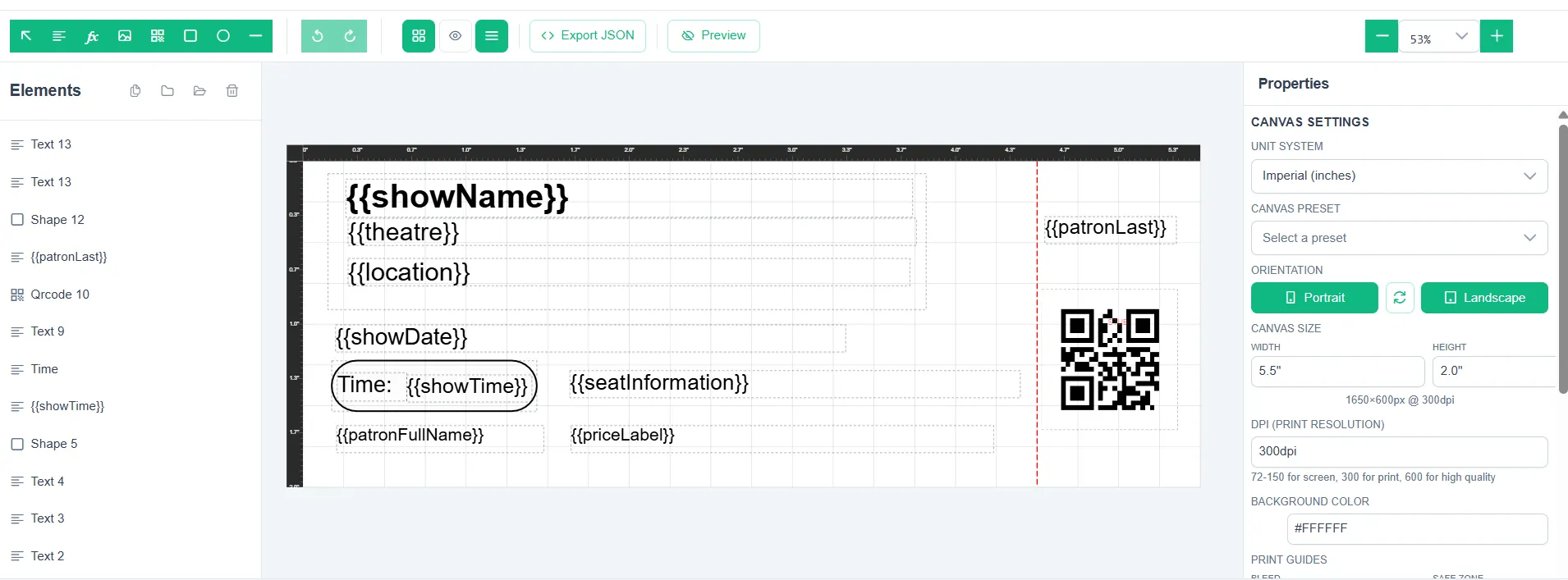Screen dimensions: 1568x580
Task: Toggle the Preview mode button
Action: pyautogui.click(x=713, y=36)
